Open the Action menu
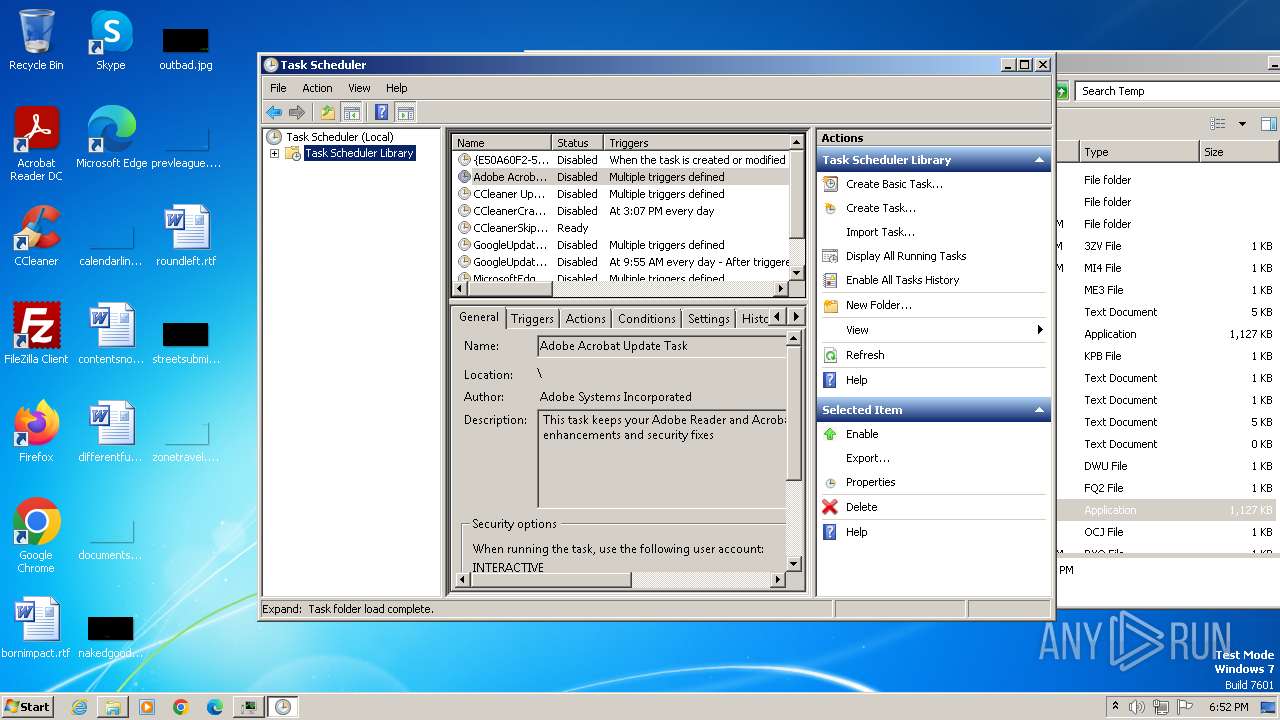The image size is (1280, 720). pyautogui.click(x=317, y=88)
